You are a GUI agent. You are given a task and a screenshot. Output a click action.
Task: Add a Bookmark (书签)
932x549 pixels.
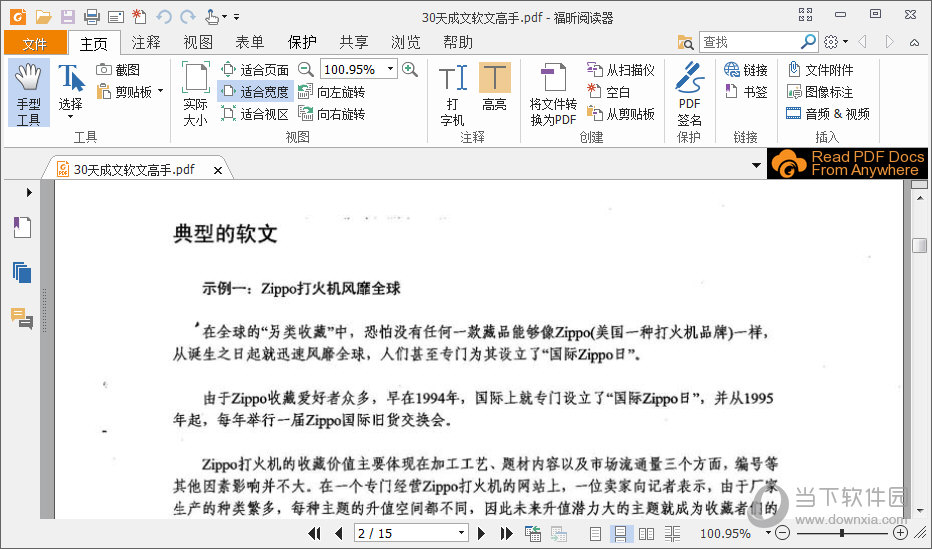coord(746,92)
